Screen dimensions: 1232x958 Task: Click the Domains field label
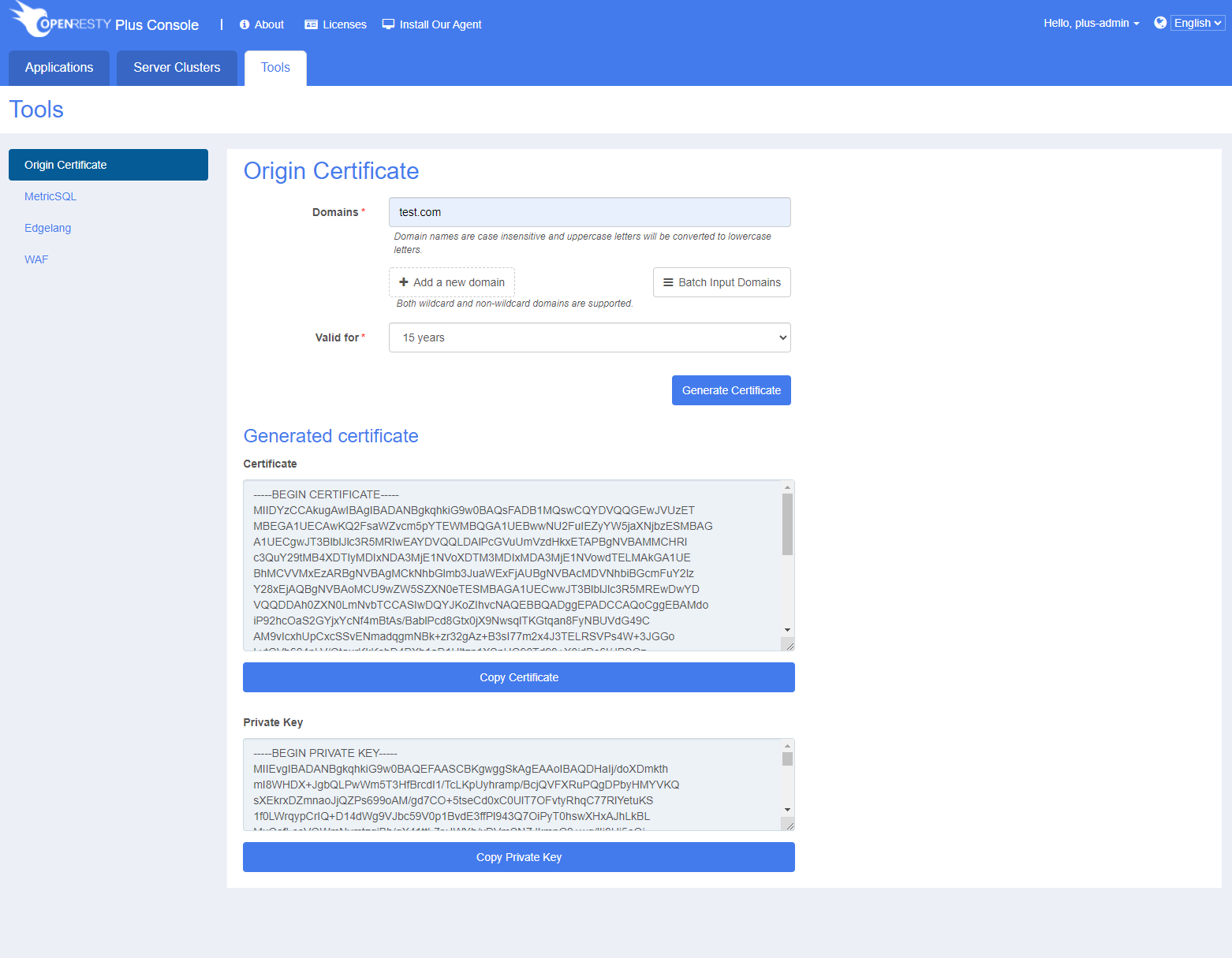[x=335, y=212]
